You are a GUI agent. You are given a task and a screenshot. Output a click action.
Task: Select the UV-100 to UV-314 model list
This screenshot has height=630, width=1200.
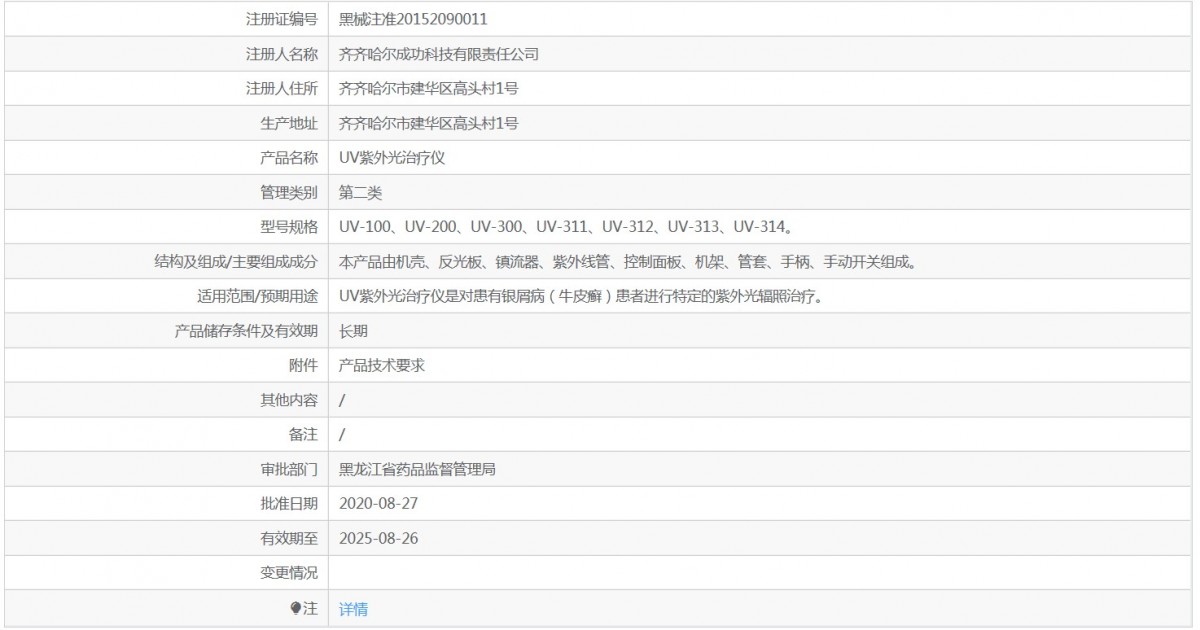568,227
